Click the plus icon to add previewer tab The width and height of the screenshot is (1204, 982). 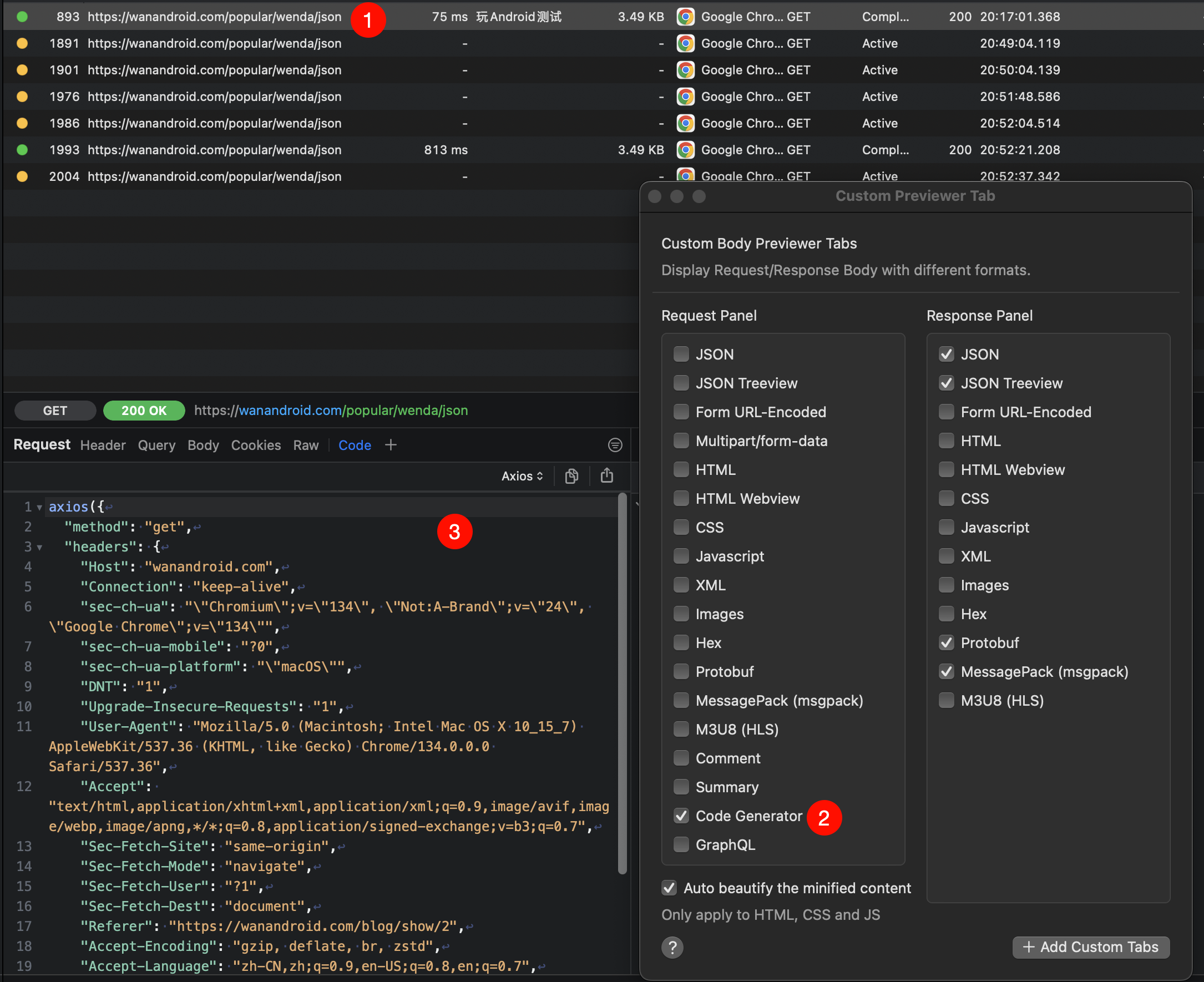[391, 445]
